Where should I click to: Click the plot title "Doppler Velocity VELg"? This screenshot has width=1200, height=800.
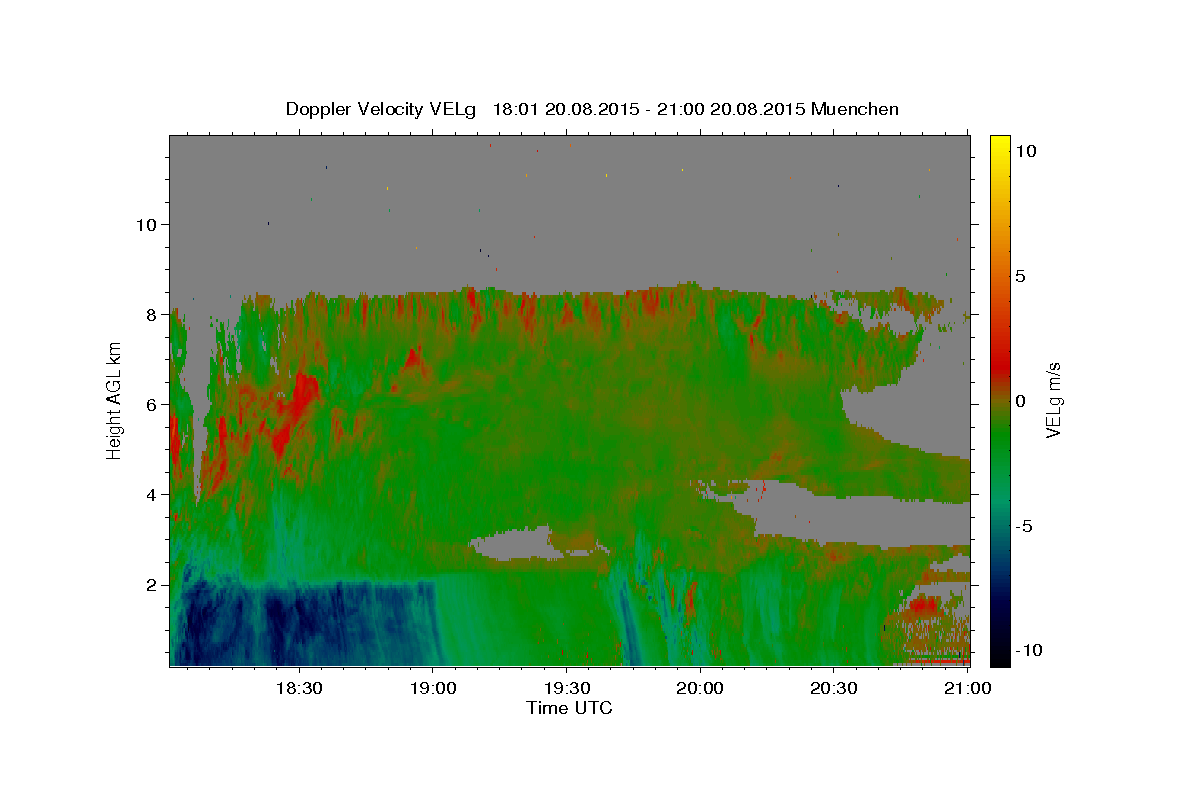[x=382, y=109]
